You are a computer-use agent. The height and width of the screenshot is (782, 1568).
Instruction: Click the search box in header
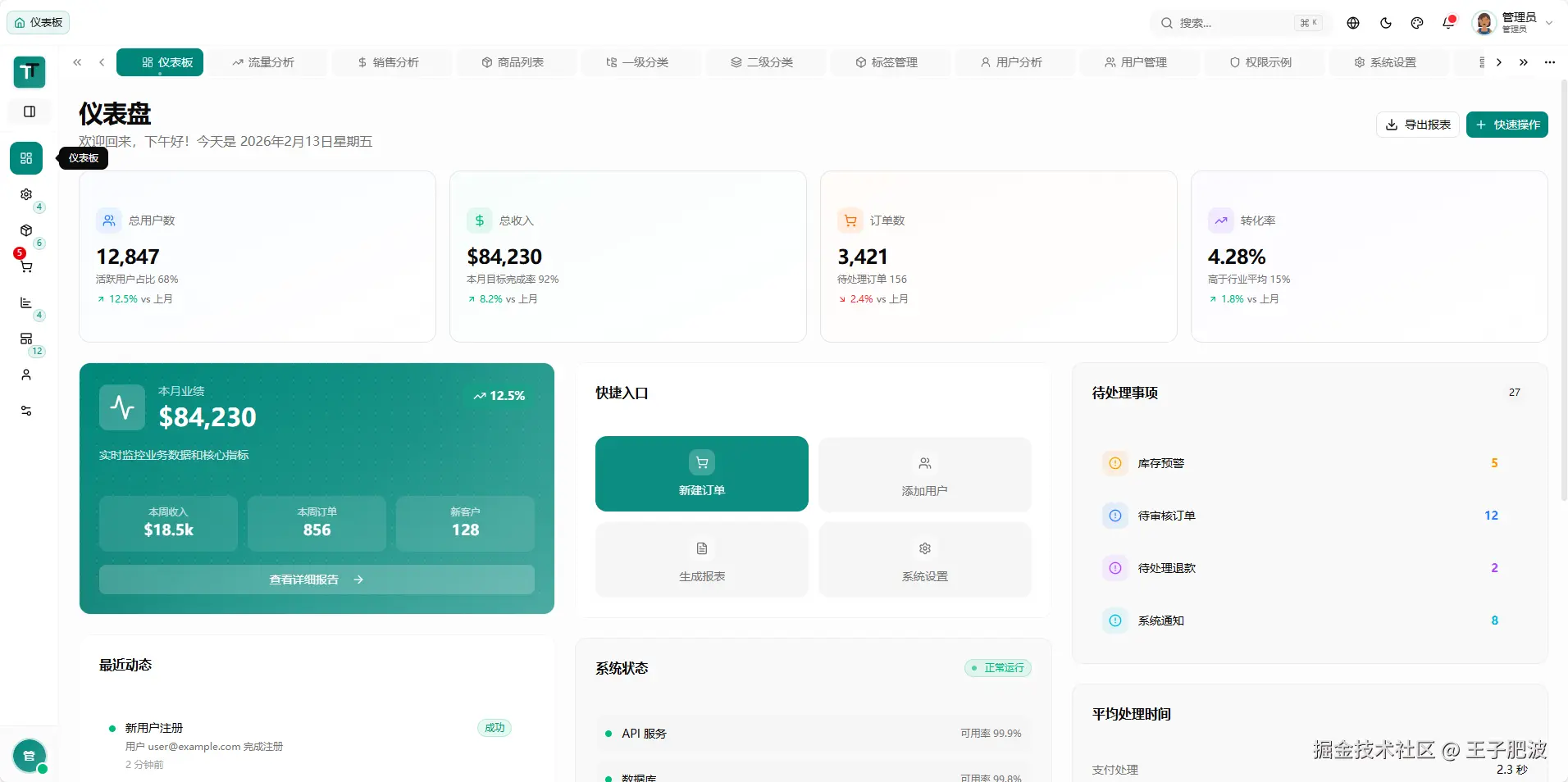pyautogui.click(x=1240, y=23)
